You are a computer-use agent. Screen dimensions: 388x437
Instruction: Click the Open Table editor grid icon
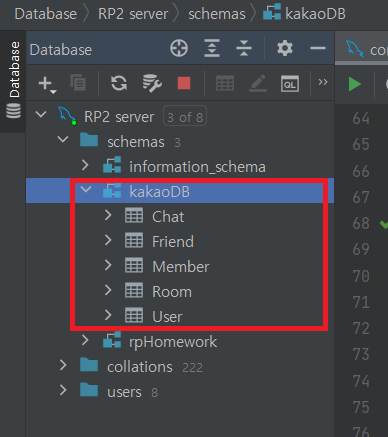225,83
